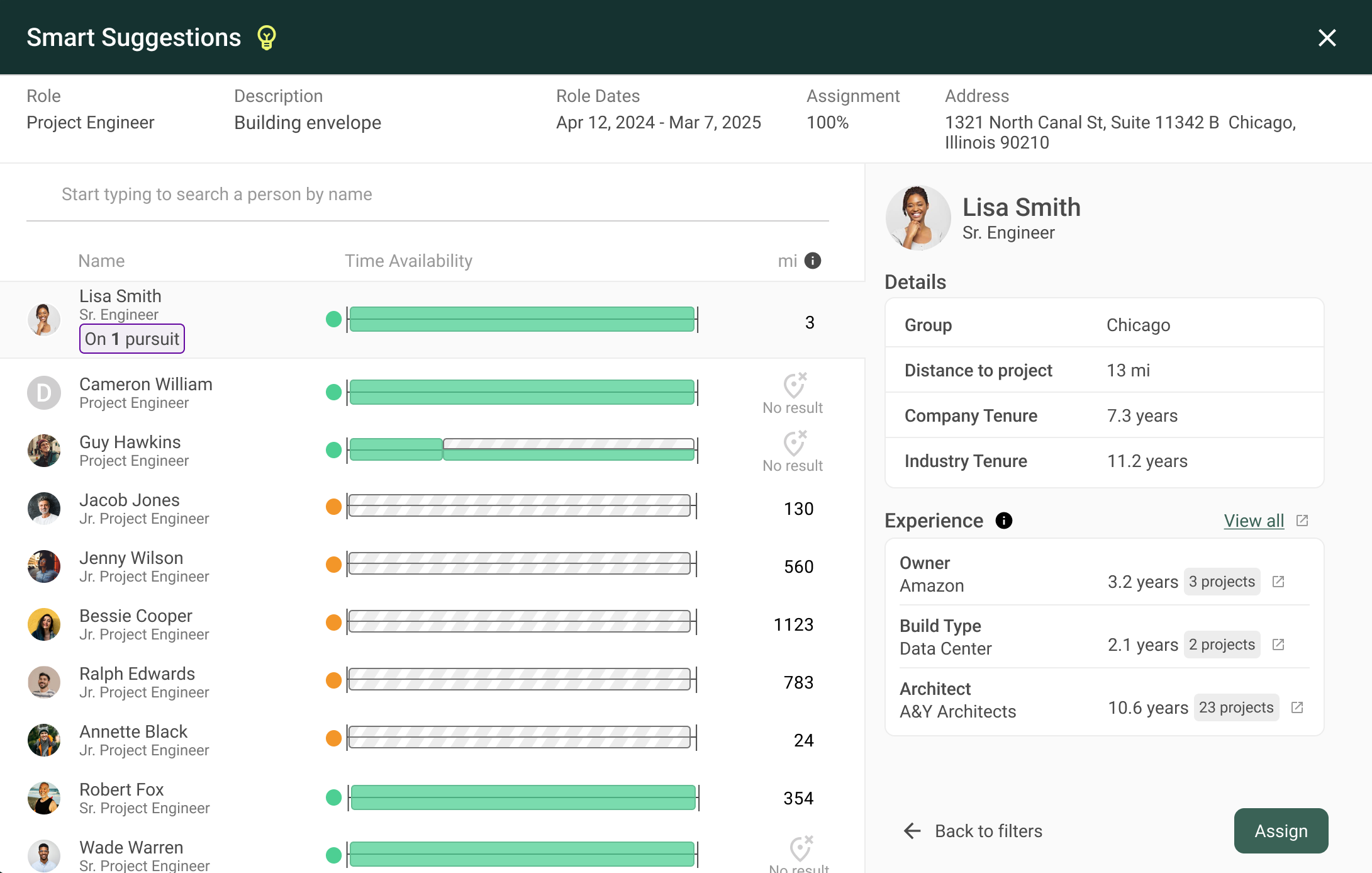Screen dimensions: 1372x873
Task: Open the View all experience link
Action: (1254, 521)
